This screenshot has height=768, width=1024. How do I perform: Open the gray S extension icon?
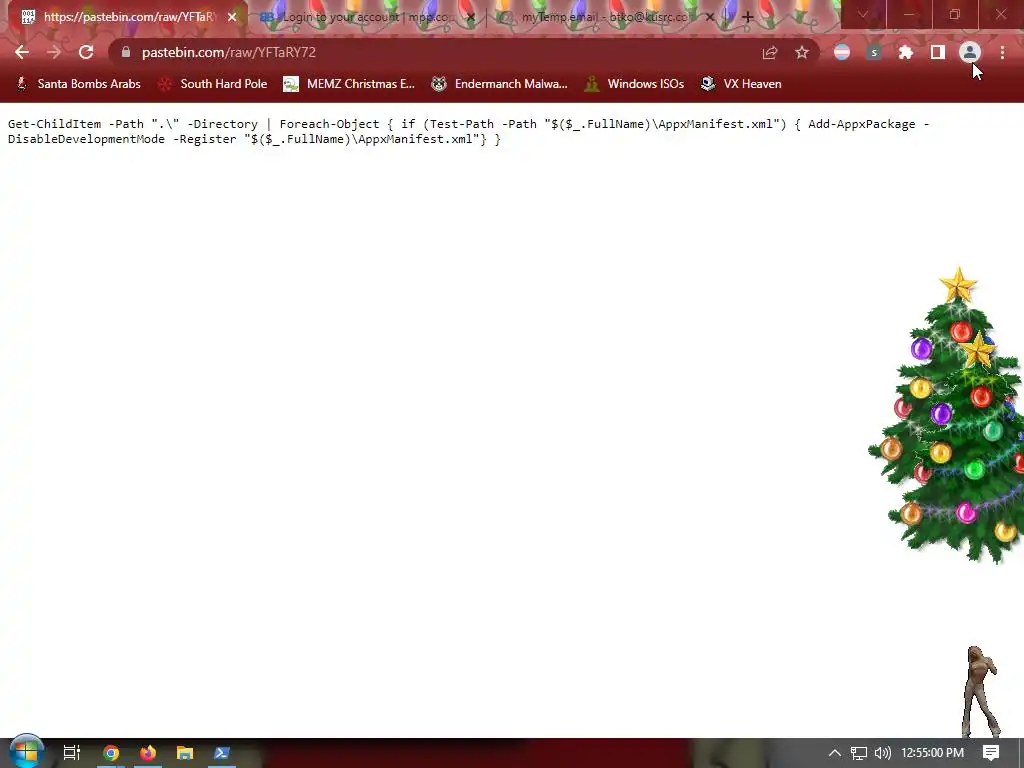(x=874, y=52)
